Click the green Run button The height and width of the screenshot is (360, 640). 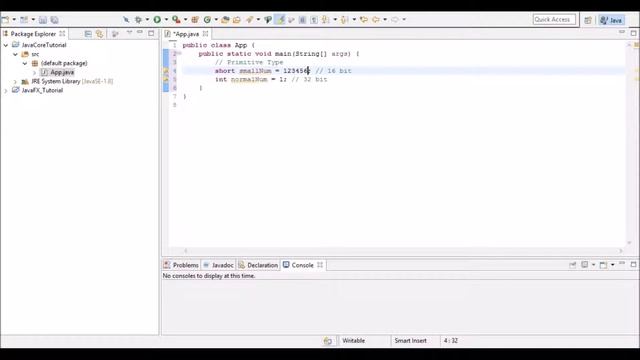pyautogui.click(x=157, y=19)
